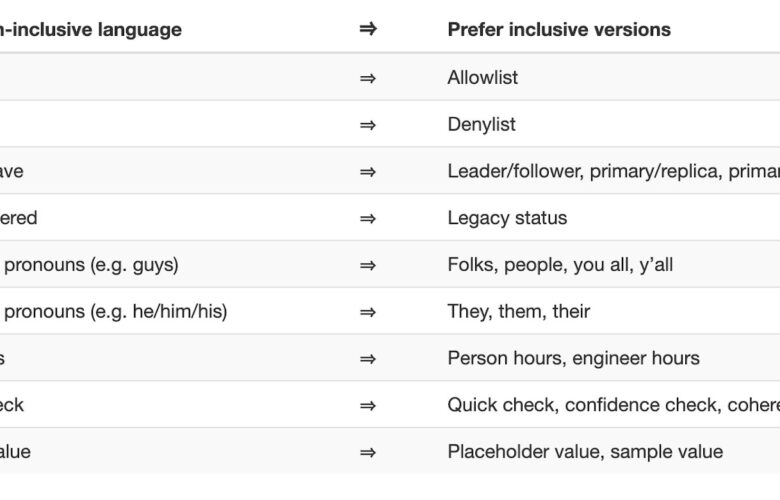Image resolution: width=780 pixels, height=500 pixels.
Task: Click the arrow beside Allowlist
Action: click(x=368, y=78)
